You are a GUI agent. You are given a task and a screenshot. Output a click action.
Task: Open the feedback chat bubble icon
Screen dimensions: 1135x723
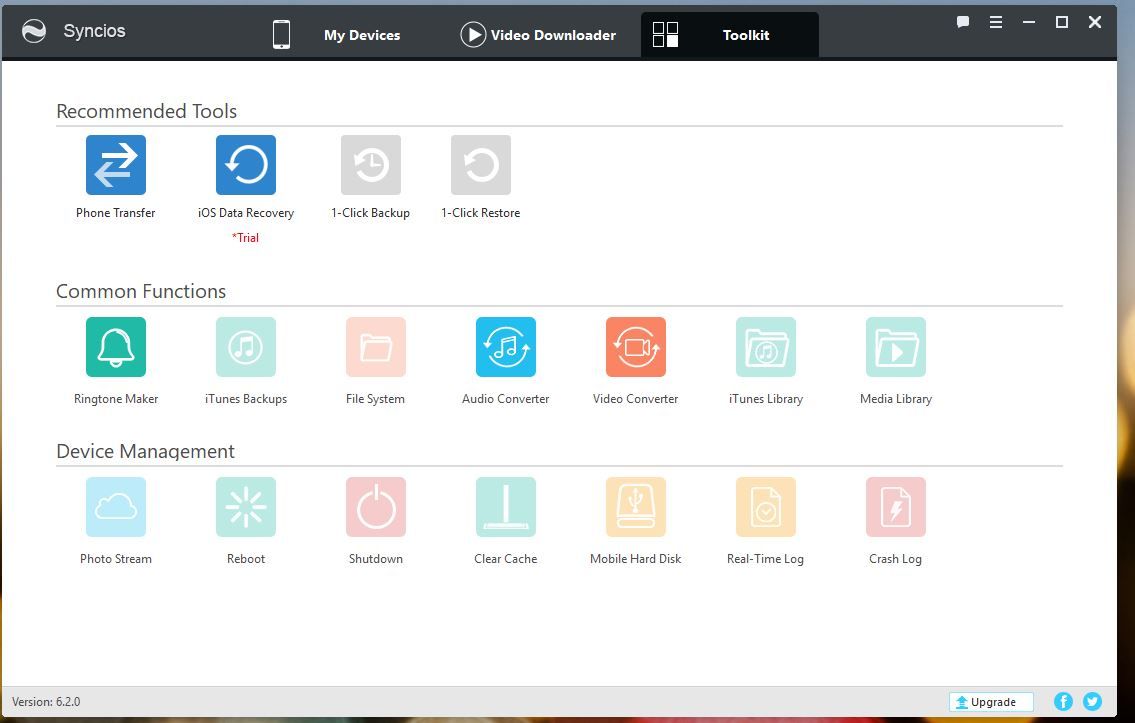tap(963, 22)
